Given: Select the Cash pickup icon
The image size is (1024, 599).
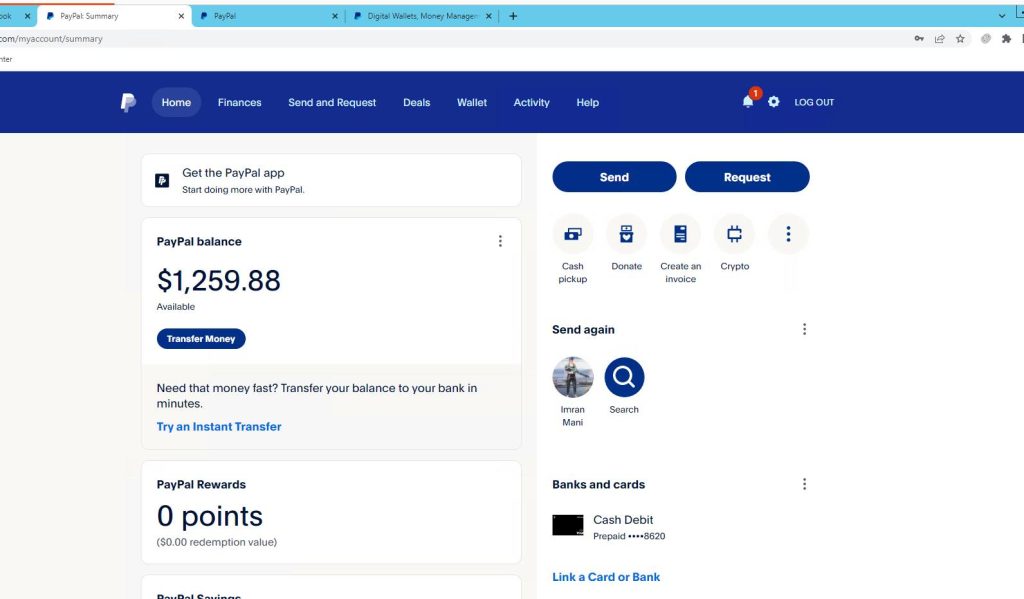Looking at the screenshot, I should click(x=573, y=234).
